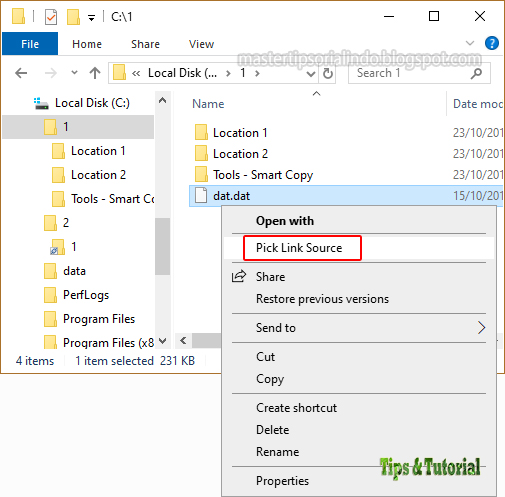Select Location 1 in the navigation tree
The image size is (505, 497).
[98, 151]
